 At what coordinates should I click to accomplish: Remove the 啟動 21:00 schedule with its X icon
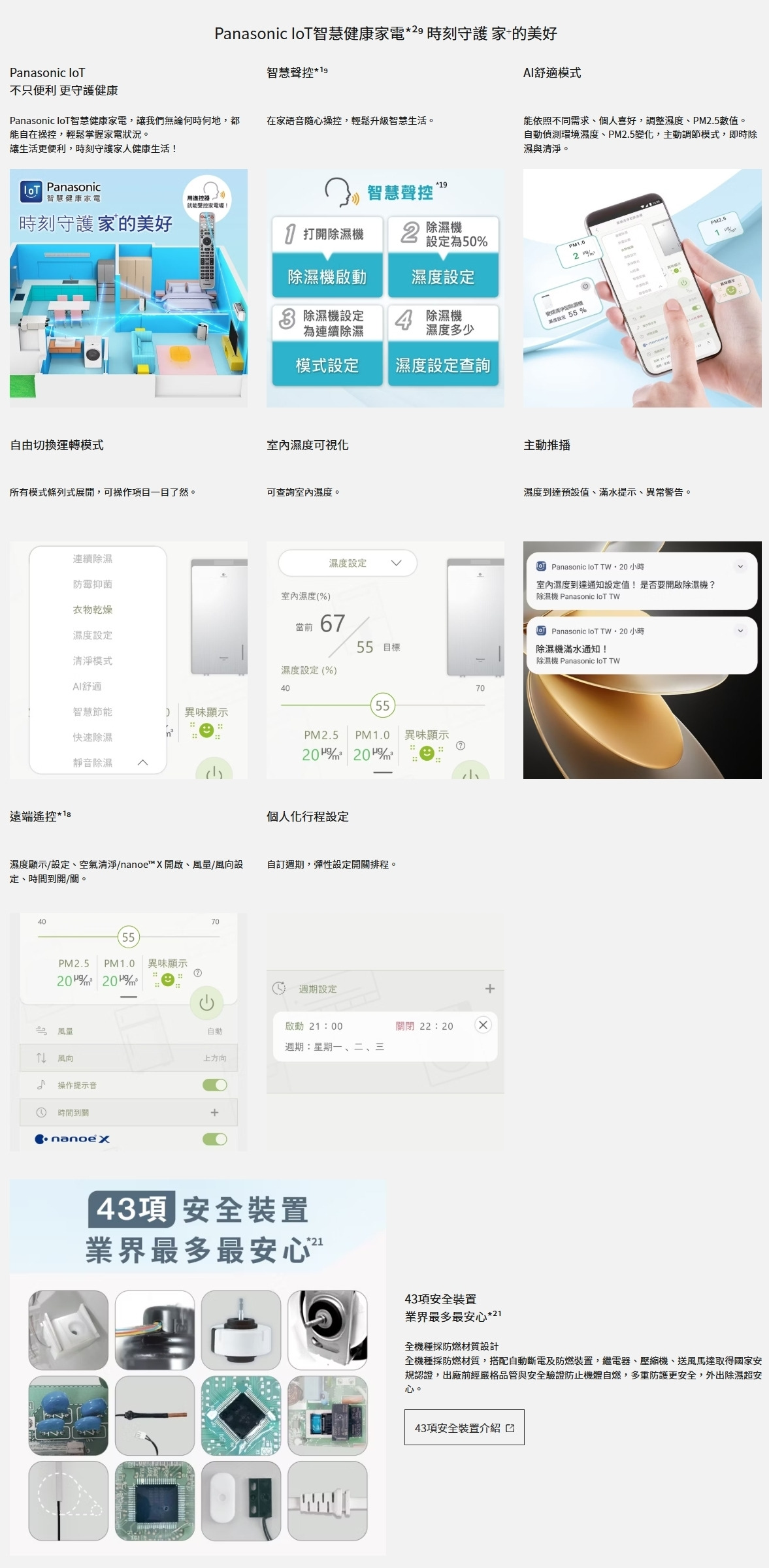483,1025
